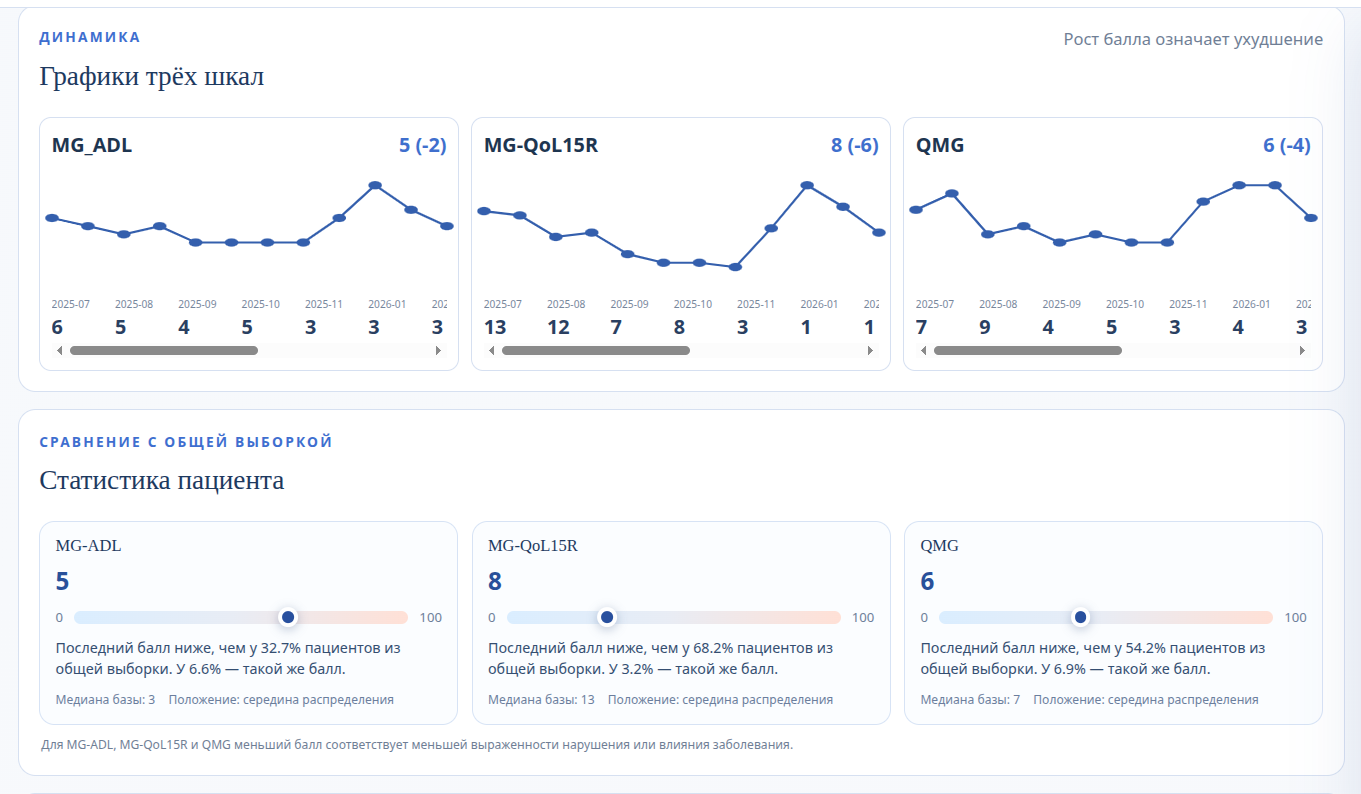
Task: Click the MG_ADL chart title
Action: (x=92, y=146)
